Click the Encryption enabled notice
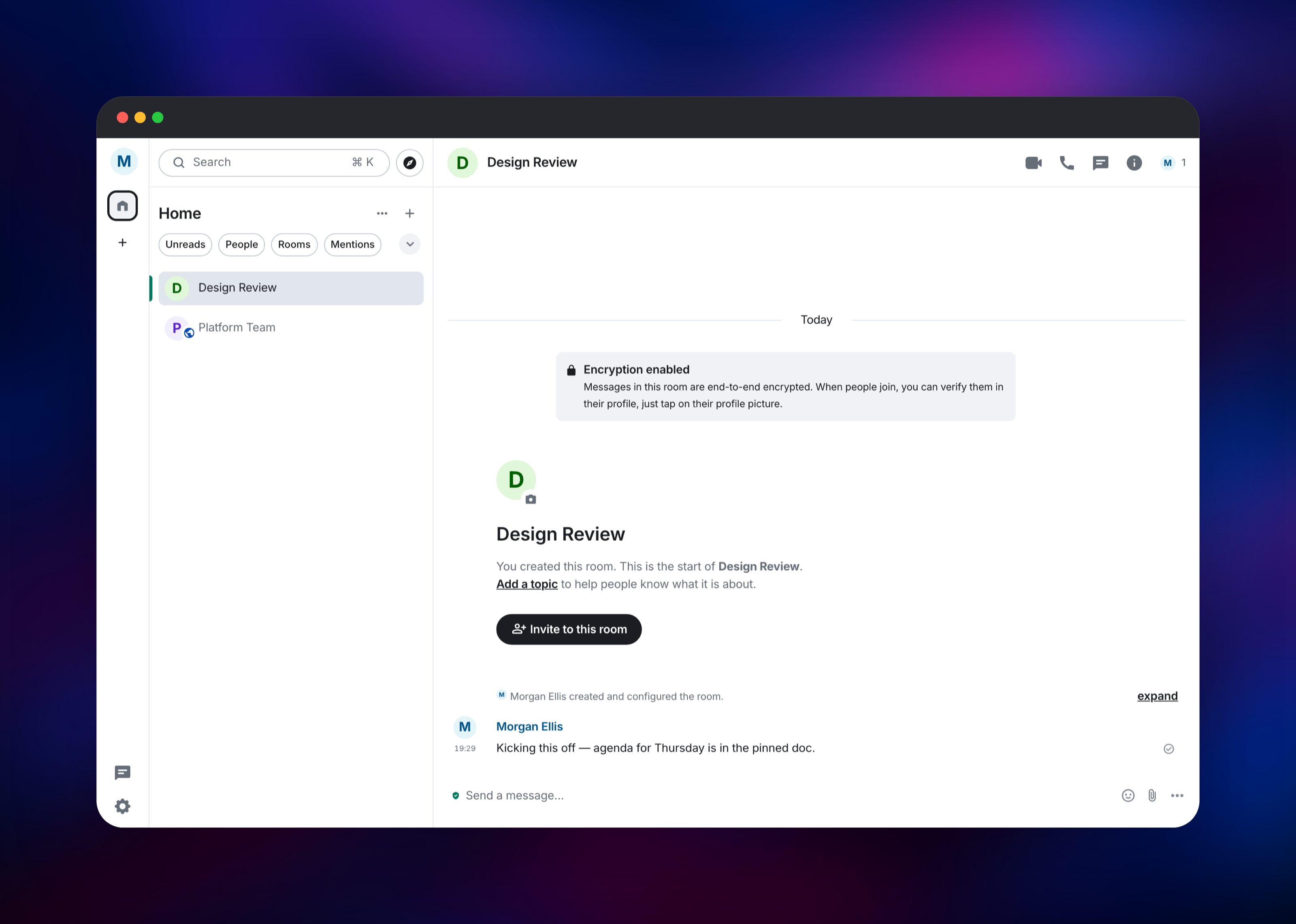1296x924 pixels. [x=785, y=386]
